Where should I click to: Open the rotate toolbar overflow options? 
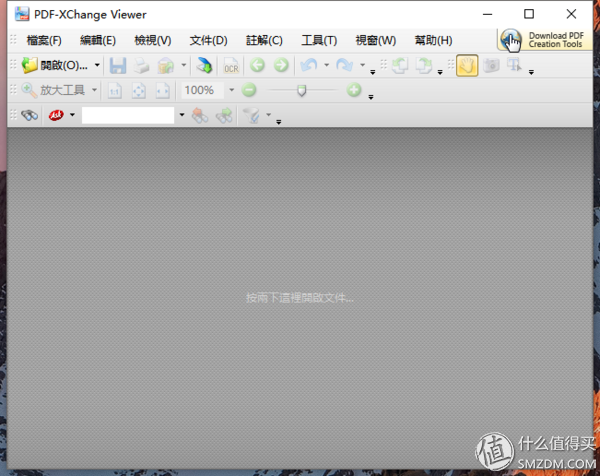(440, 72)
